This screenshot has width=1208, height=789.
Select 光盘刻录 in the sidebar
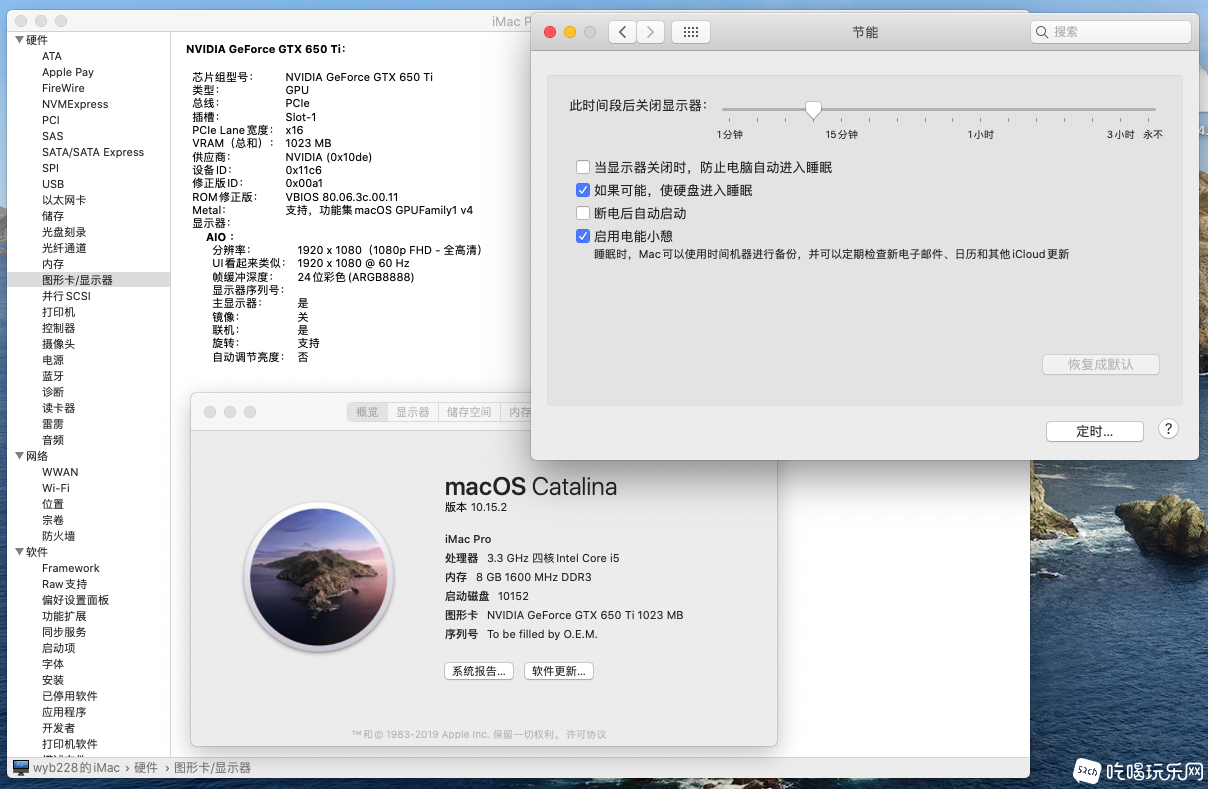click(64, 232)
